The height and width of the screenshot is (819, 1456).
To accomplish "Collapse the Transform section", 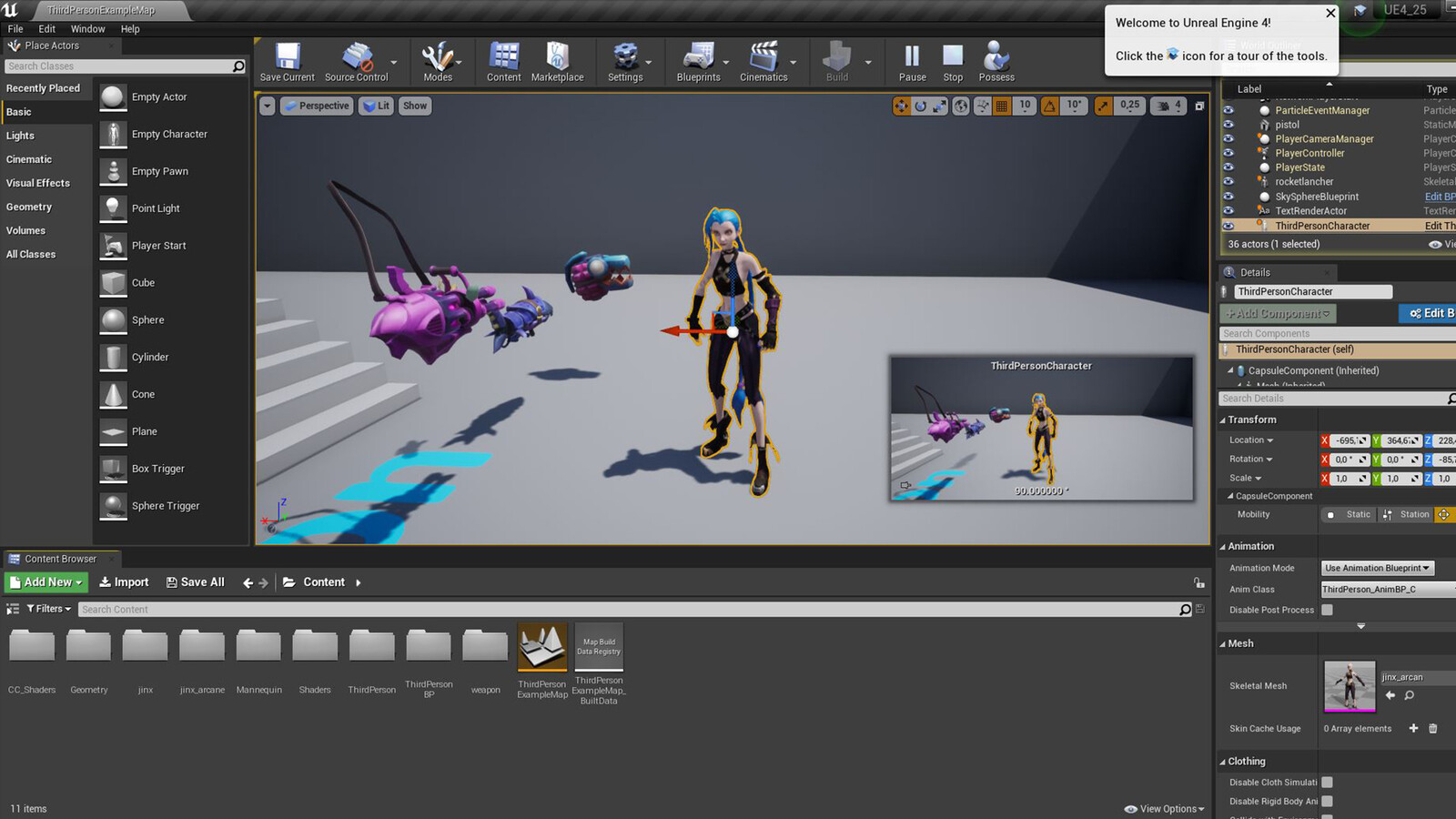I will [x=1223, y=420].
